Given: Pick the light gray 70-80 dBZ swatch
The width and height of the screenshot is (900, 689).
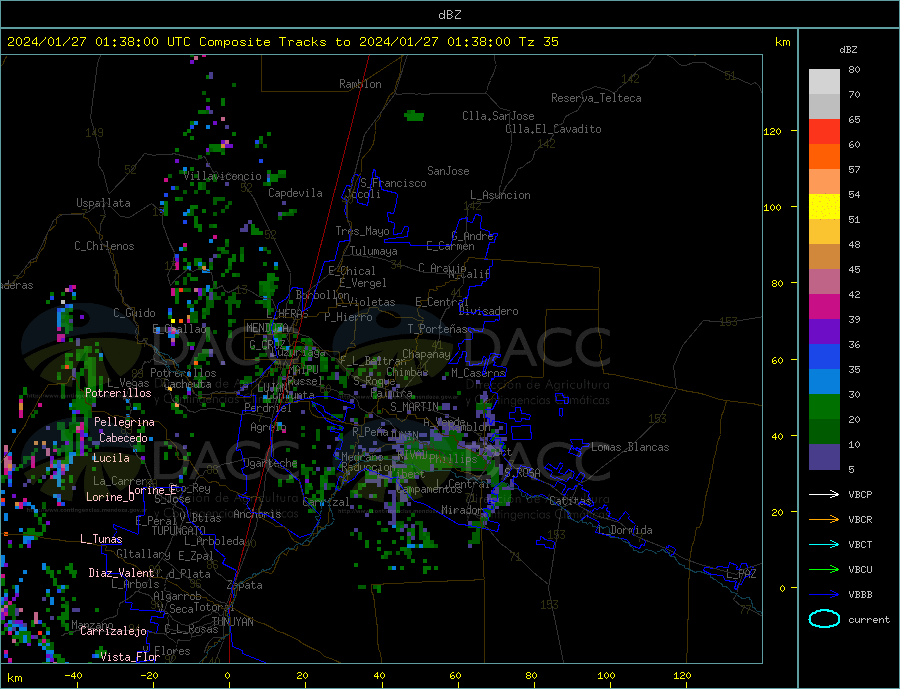Looking at the screenshot, I should [824, 82].
